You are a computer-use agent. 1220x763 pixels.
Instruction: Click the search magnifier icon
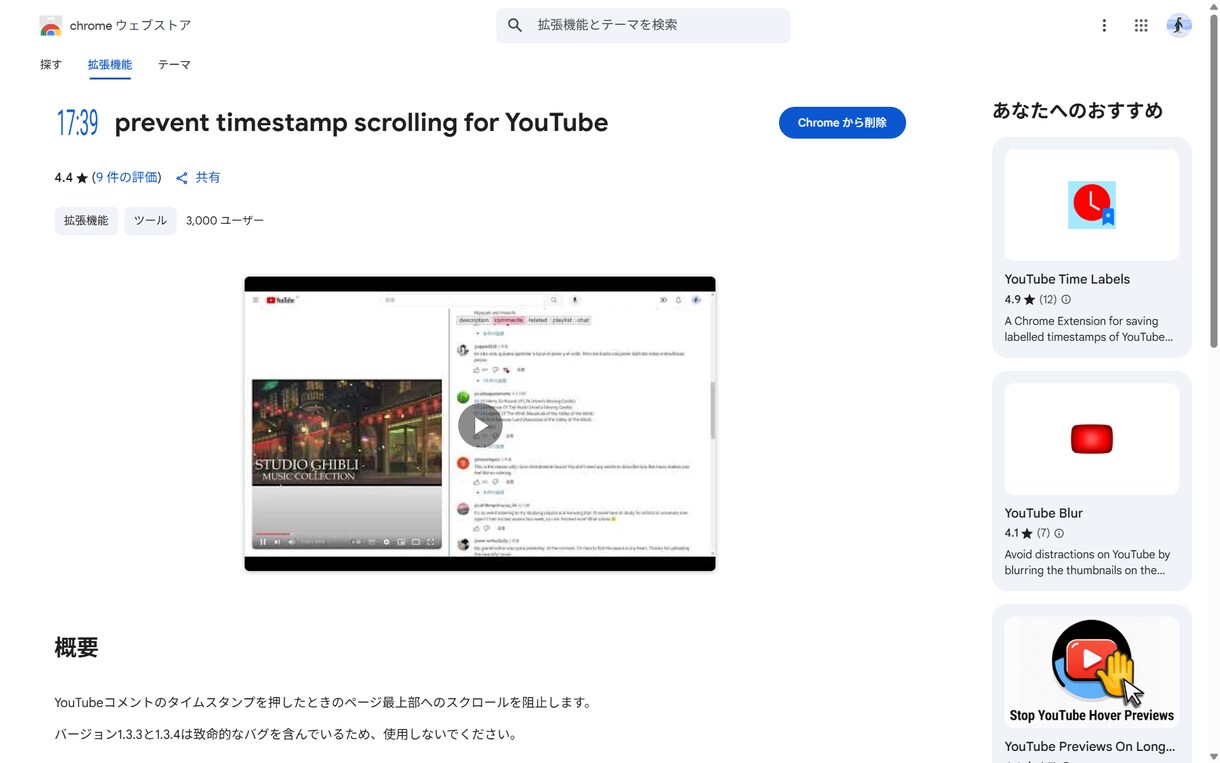(515, 25)
